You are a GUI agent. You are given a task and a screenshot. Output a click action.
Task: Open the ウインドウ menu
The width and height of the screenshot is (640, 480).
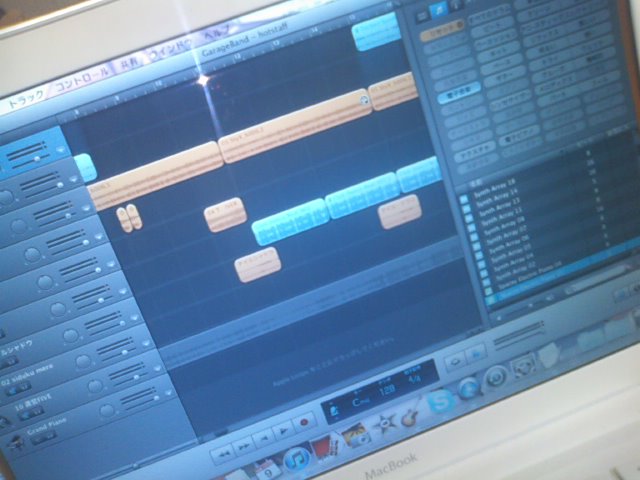(170, 48)
